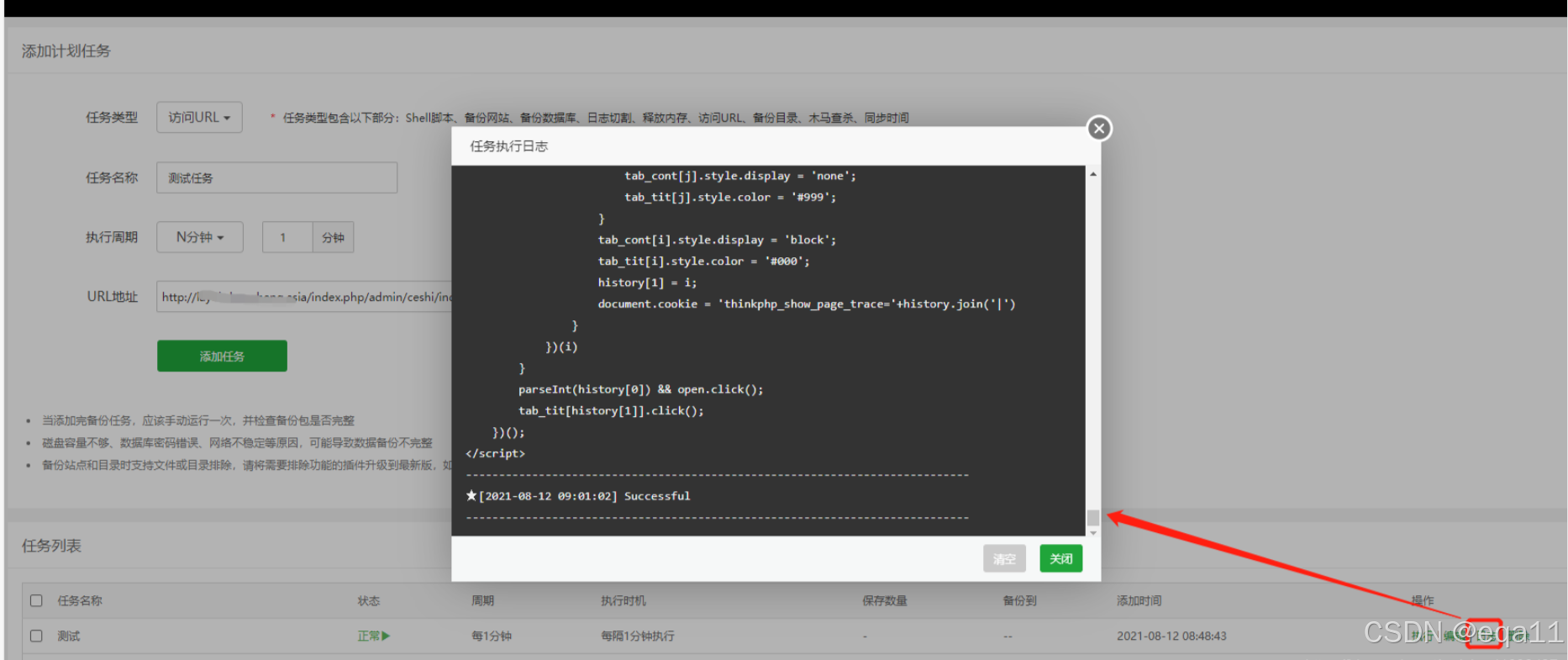Click the 添加计划任务 section heading

[66, 50]
